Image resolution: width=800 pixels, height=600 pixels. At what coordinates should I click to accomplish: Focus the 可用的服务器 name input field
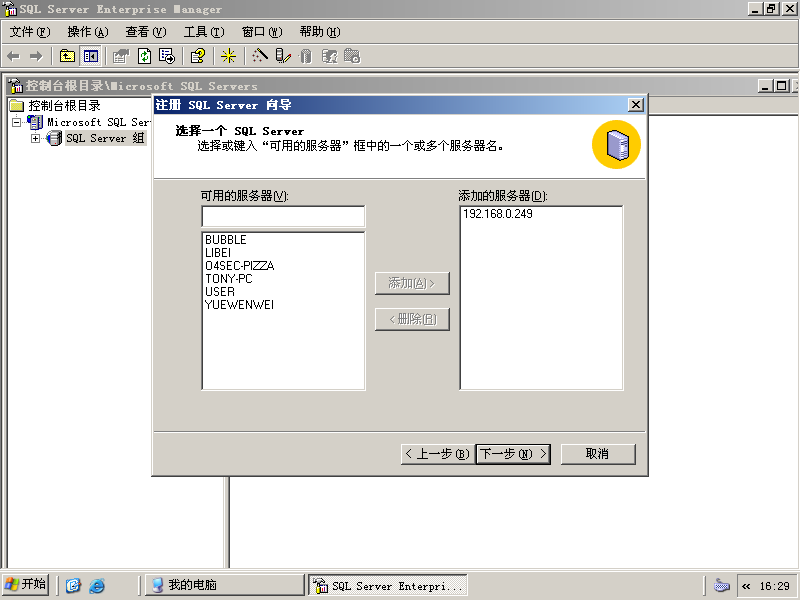[283, 216]
